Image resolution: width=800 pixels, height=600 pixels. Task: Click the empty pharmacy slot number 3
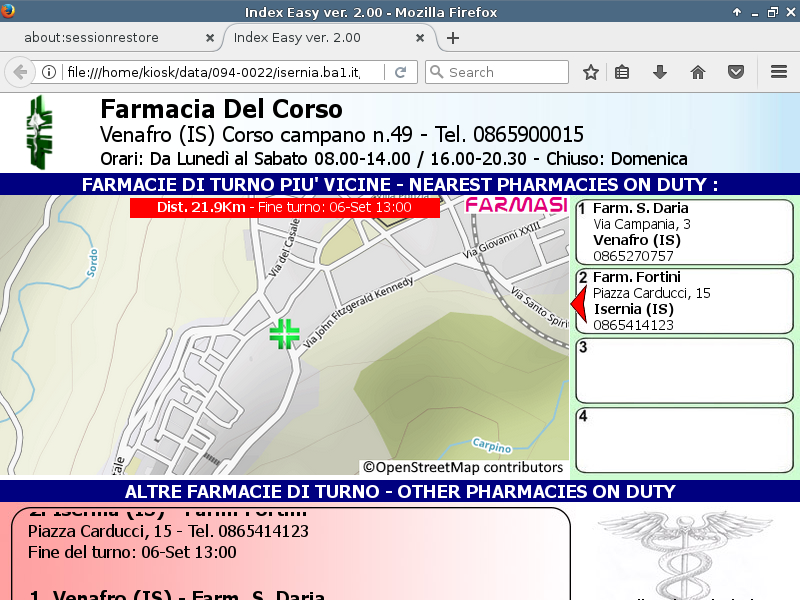pyautogui.click(x=685, y=370)
